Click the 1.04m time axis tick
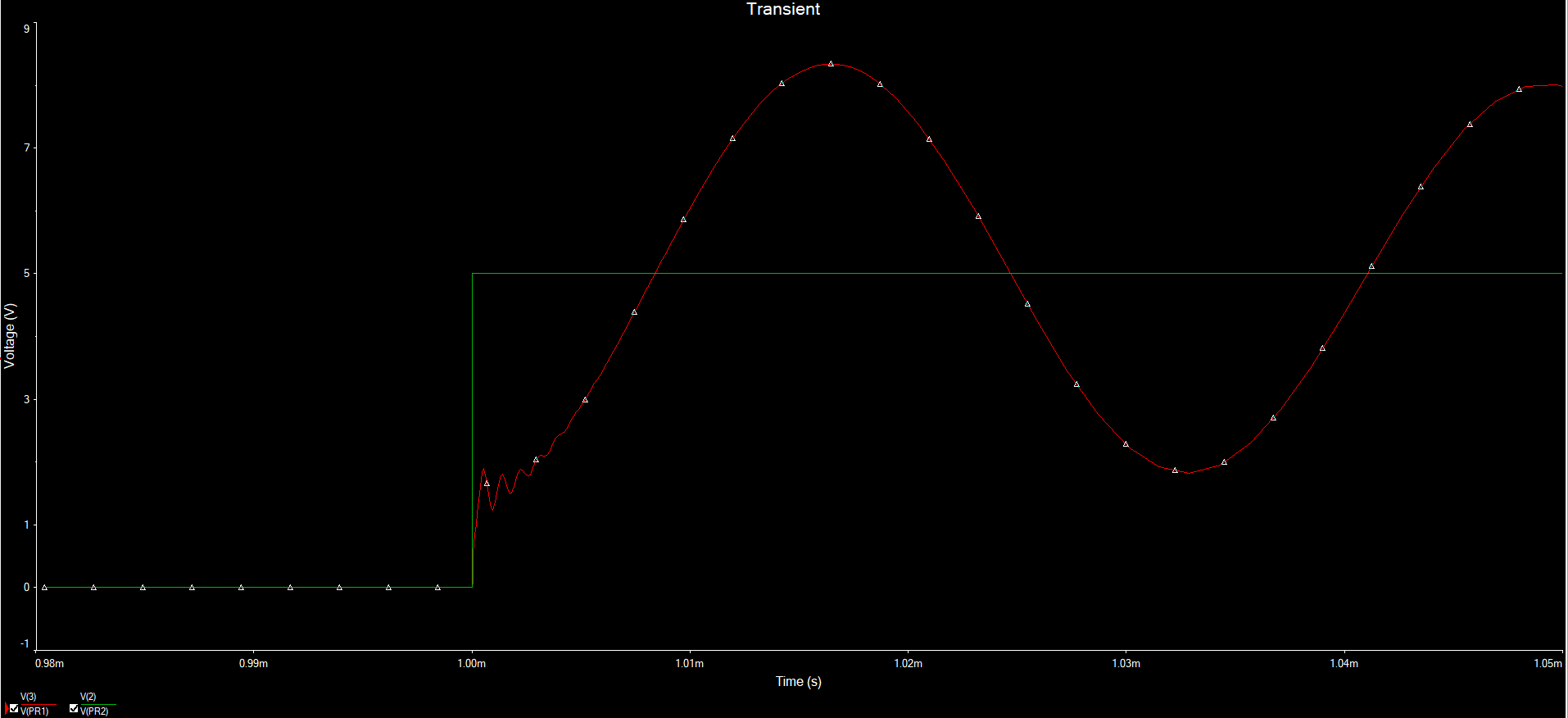This screenshot has width=1568, height=718. point(1344,663)
